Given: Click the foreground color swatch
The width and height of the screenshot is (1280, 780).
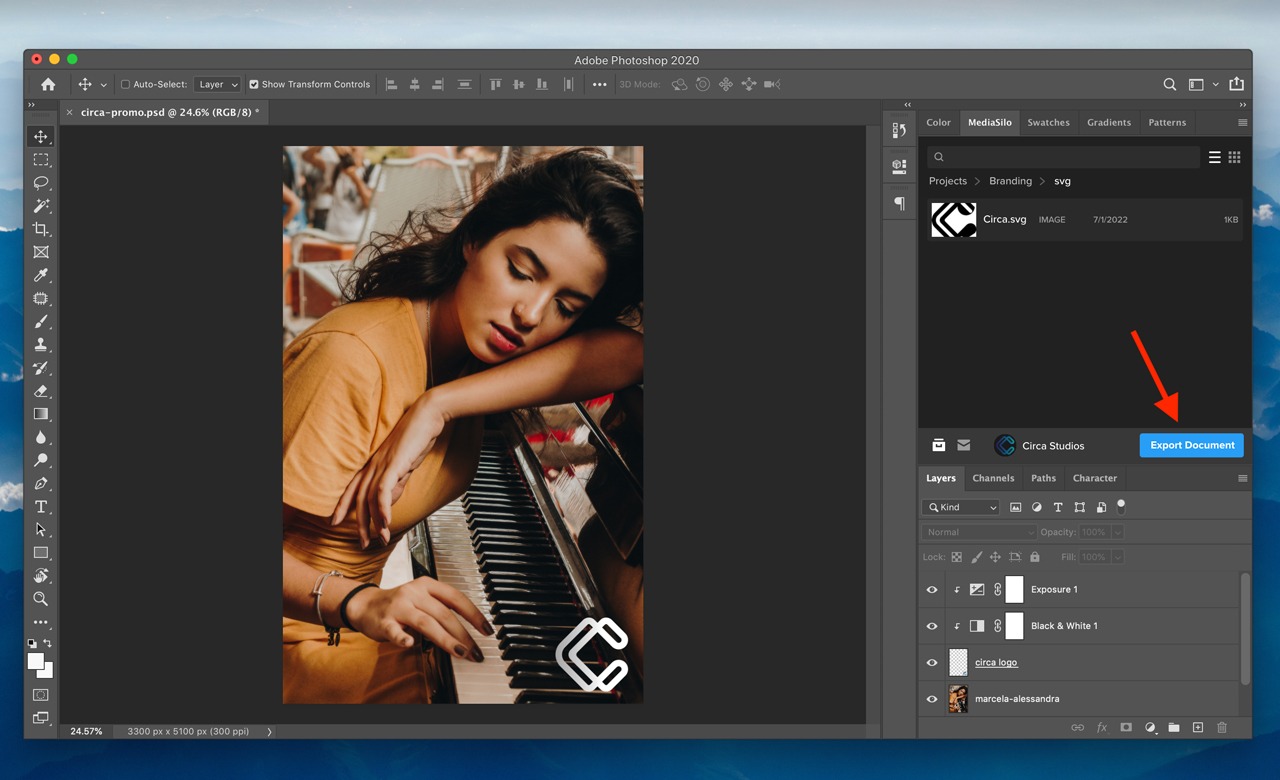Looking at the screenshot, I should coord(37,658).
